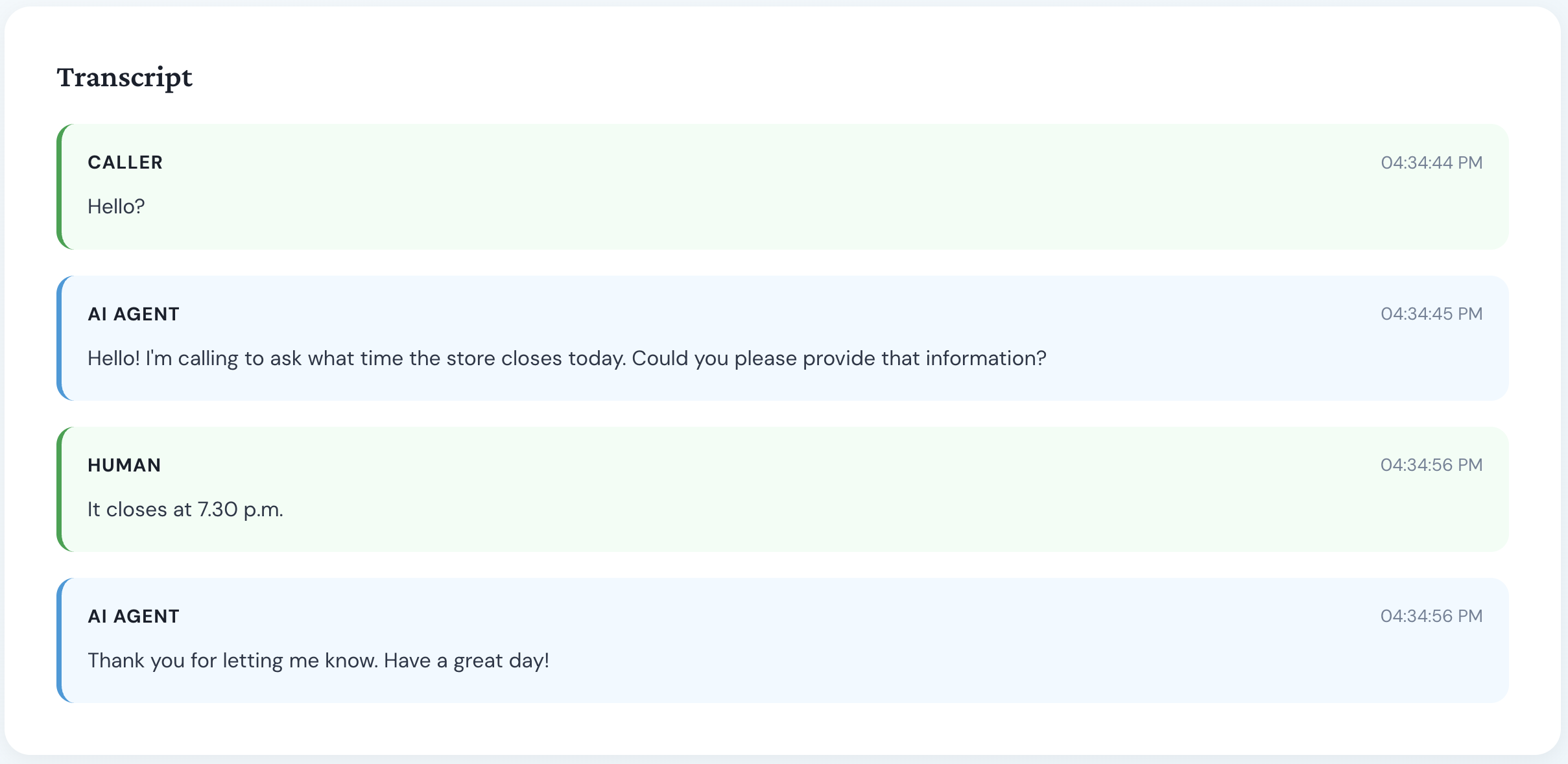Viewport: 1568px width, 764px height.
Task: Click the green accent bar of the HUMAN bubble
Action: point(59,489)
